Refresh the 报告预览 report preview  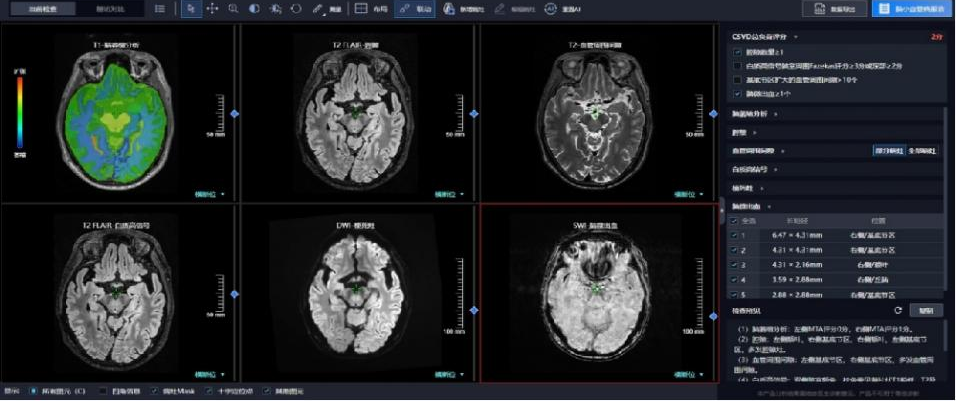click(x=897, y=310)
